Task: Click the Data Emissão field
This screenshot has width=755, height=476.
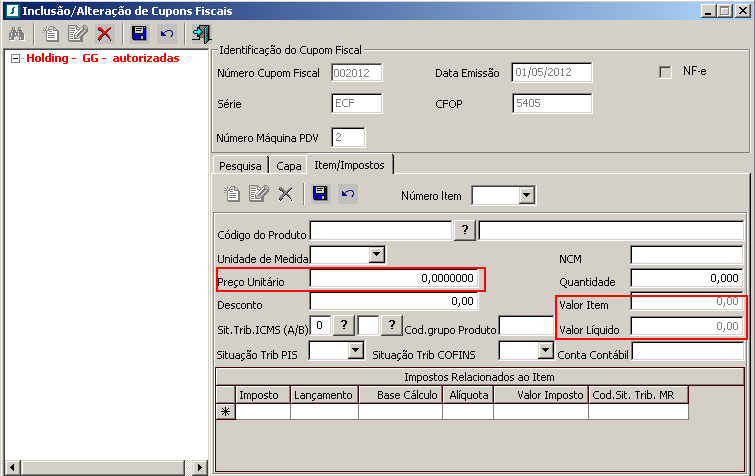Action: pos(552,72)
